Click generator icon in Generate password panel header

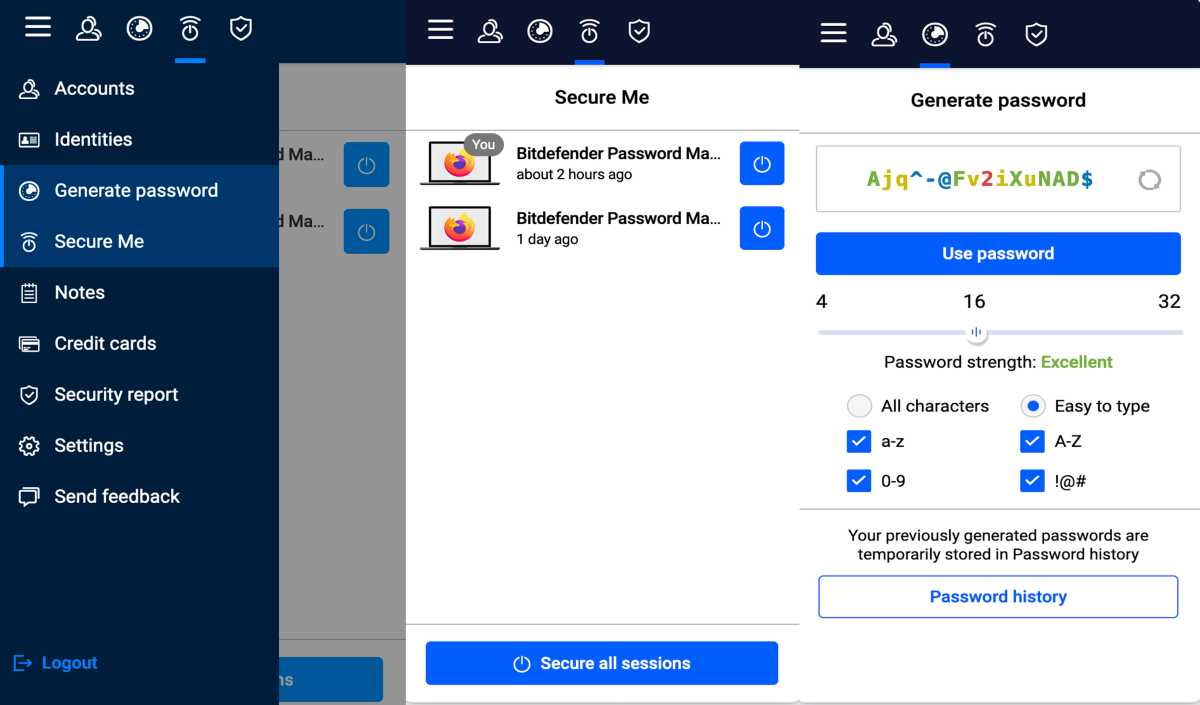pos(935,35)
